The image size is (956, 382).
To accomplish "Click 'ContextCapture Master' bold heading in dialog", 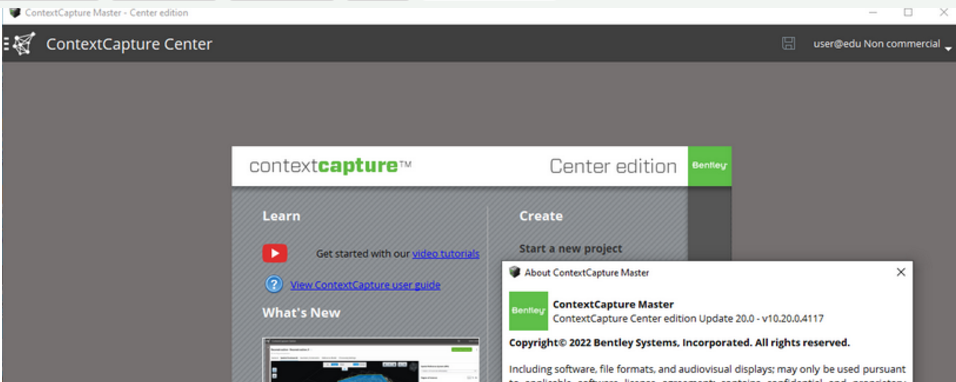I will pyautogui.click(x=613, y=305).
